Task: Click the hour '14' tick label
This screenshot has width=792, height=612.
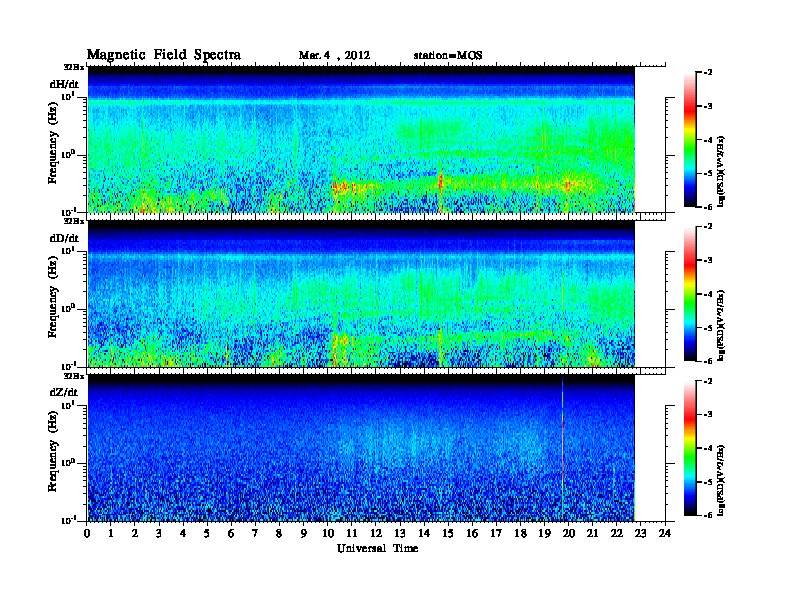Action: point(424,534)
